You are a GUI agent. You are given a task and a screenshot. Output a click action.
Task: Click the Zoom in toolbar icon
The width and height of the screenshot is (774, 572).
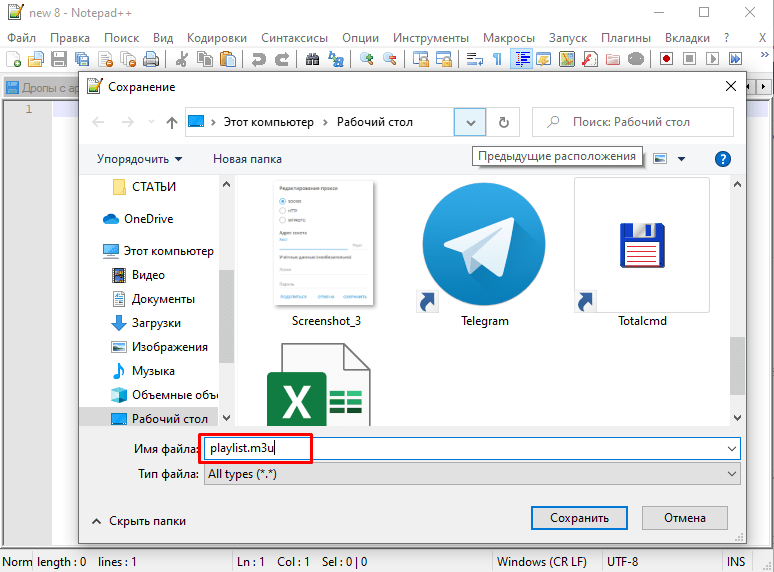point(366,59)
